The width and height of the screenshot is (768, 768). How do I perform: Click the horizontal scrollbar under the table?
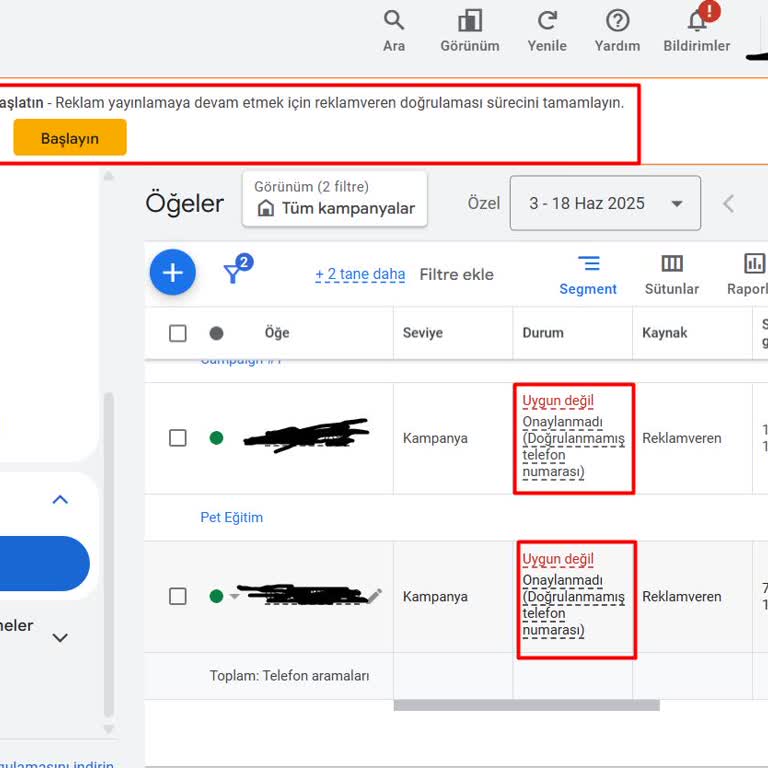click(527, 705)
